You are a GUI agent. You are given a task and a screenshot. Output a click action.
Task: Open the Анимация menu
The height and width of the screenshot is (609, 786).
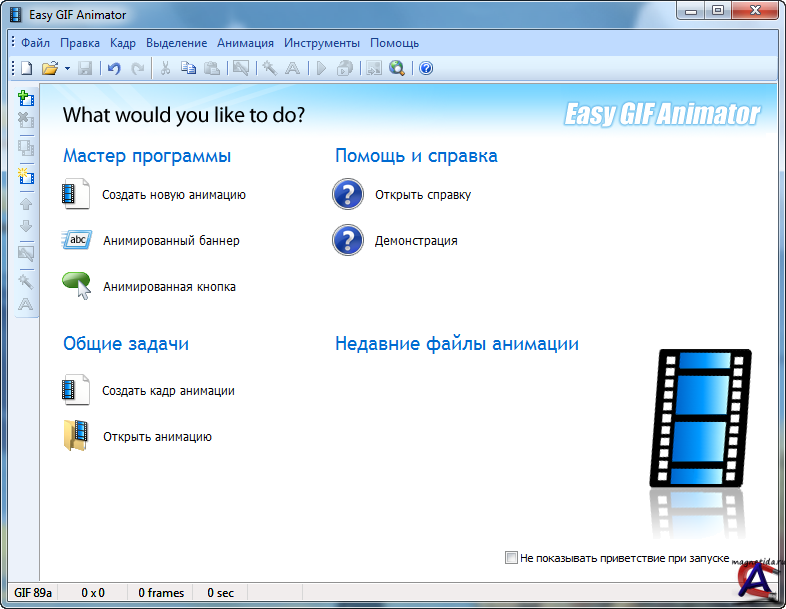[245, 43]
